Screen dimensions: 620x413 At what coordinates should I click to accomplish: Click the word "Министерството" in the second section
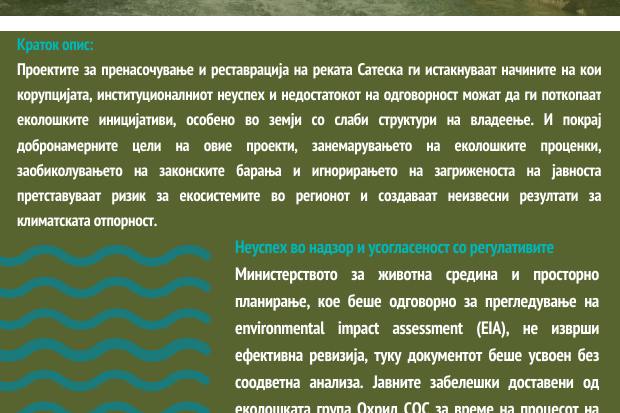click(289, 274)
